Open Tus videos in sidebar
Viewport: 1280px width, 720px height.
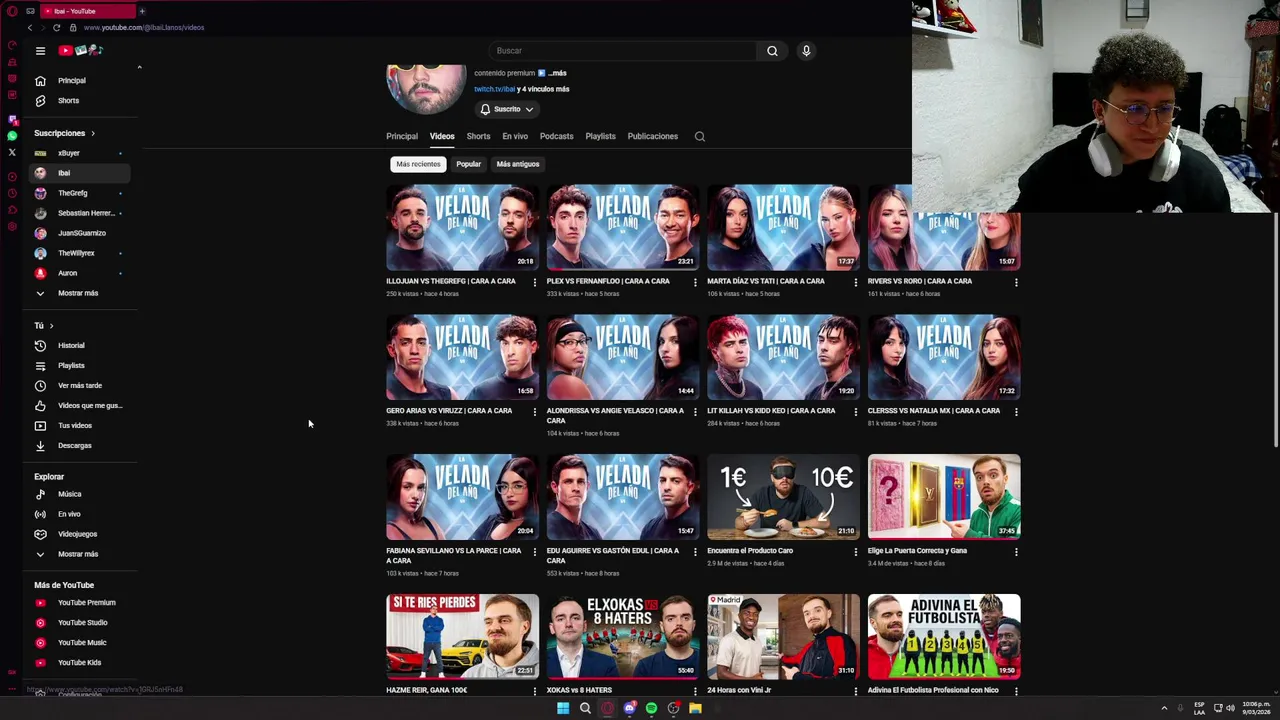point(82,425)
